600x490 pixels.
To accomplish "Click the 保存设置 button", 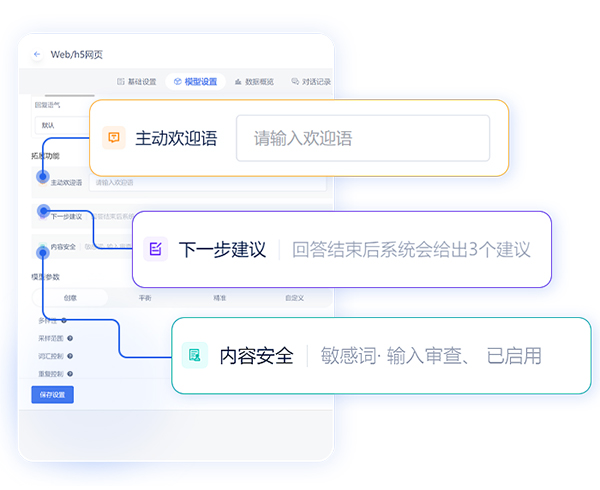I will (52, 395).
